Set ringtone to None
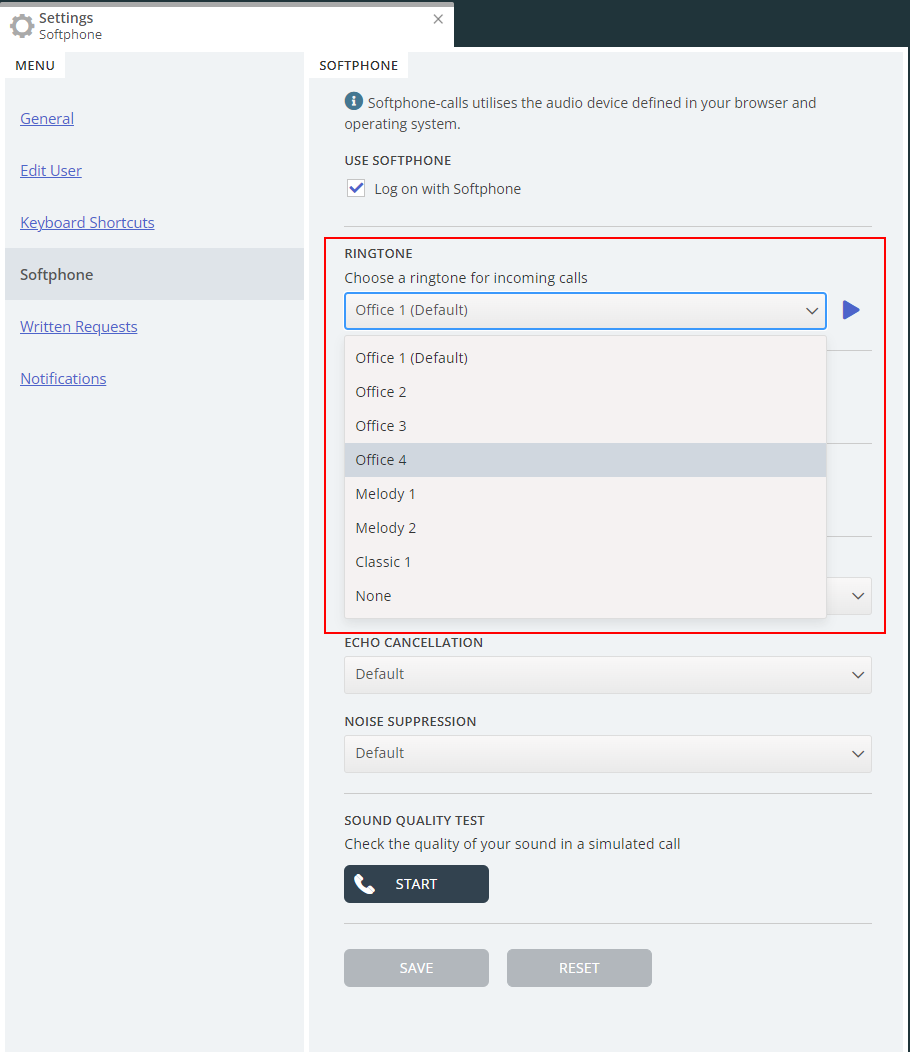Screen dimensions: 910x1052 (373, 596)
